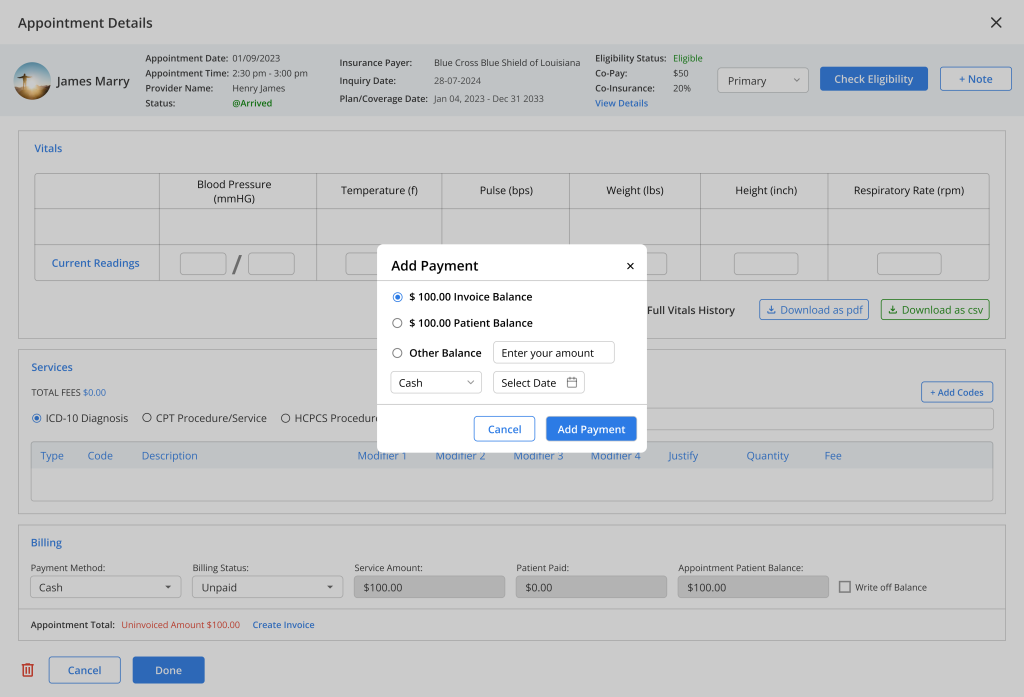Select the CPT Procedure/Service radio option
The height and width of the screenshot is (697, 1024).
(147, 418)
